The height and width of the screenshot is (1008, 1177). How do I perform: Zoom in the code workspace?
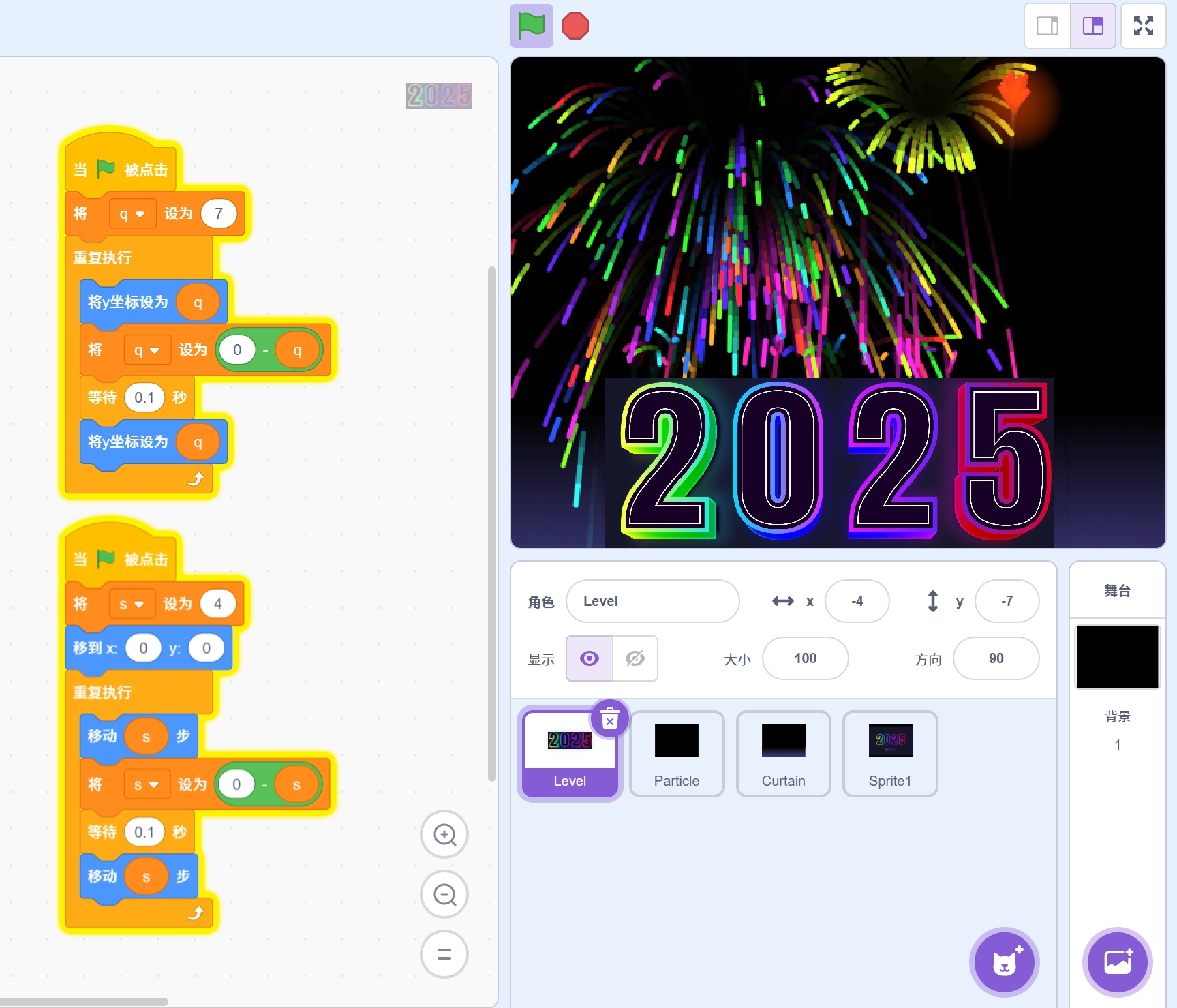pyautogui.click(x=444, y=834)
